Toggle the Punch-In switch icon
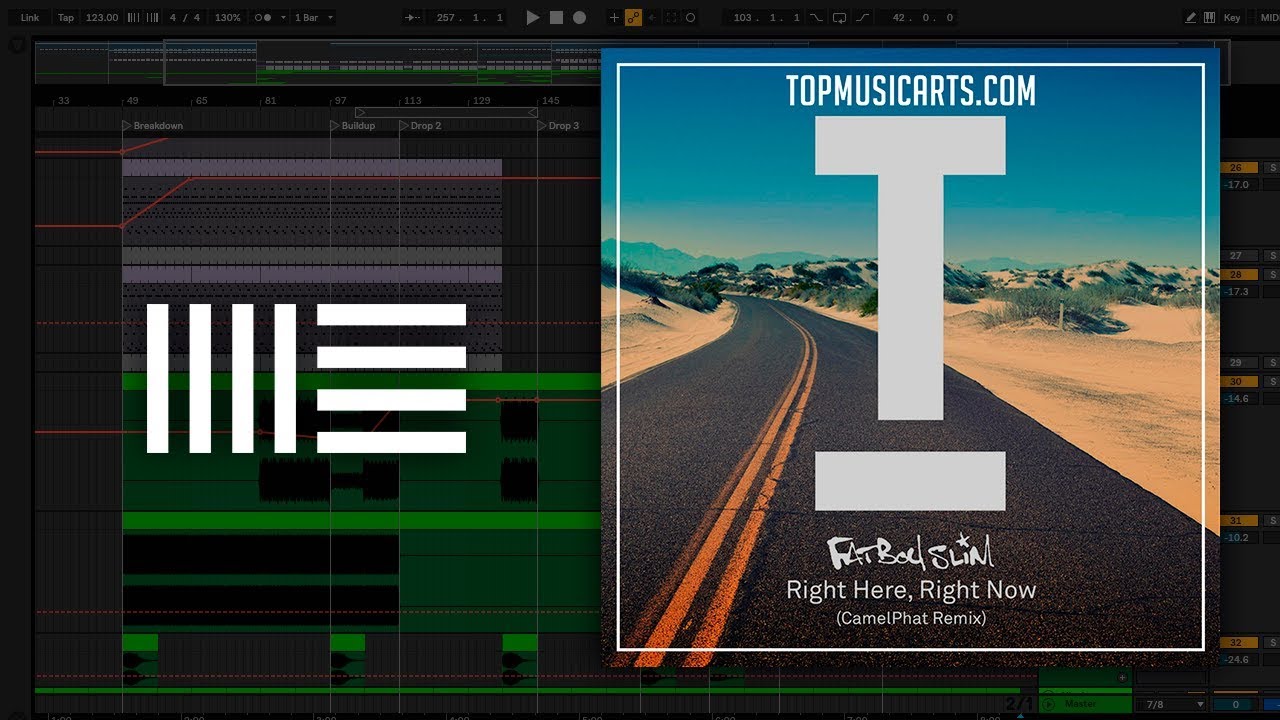 (x=817, y=18)
